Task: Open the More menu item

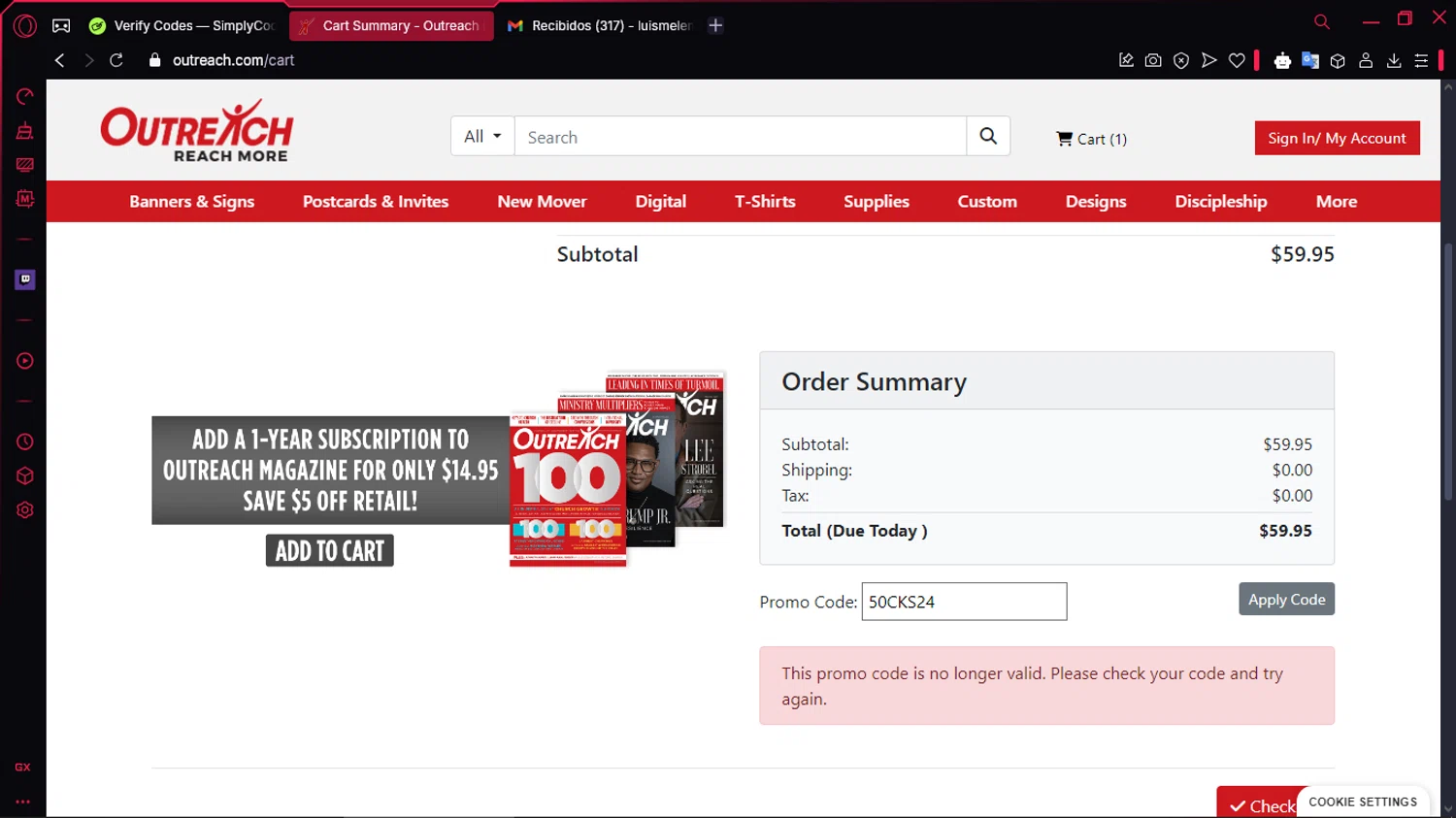Action: click(x=1337, y=202)
